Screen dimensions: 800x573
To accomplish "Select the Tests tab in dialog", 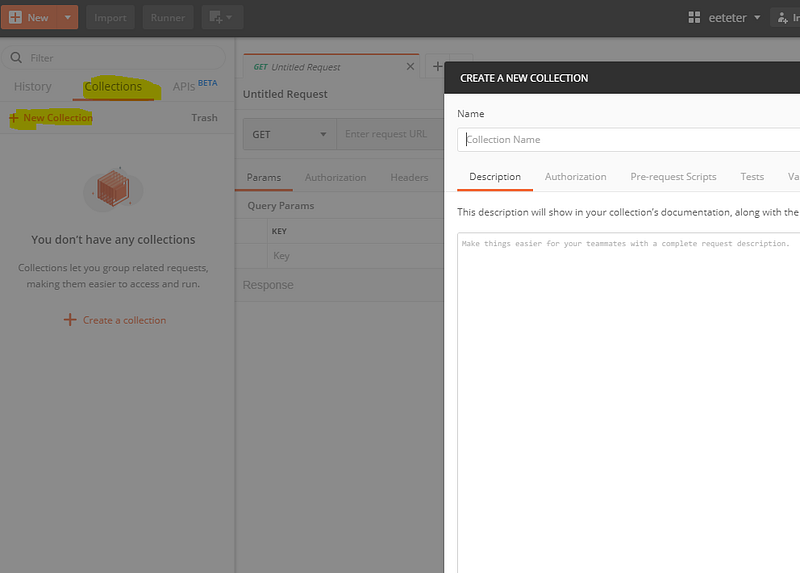I will tap(752, 177).
